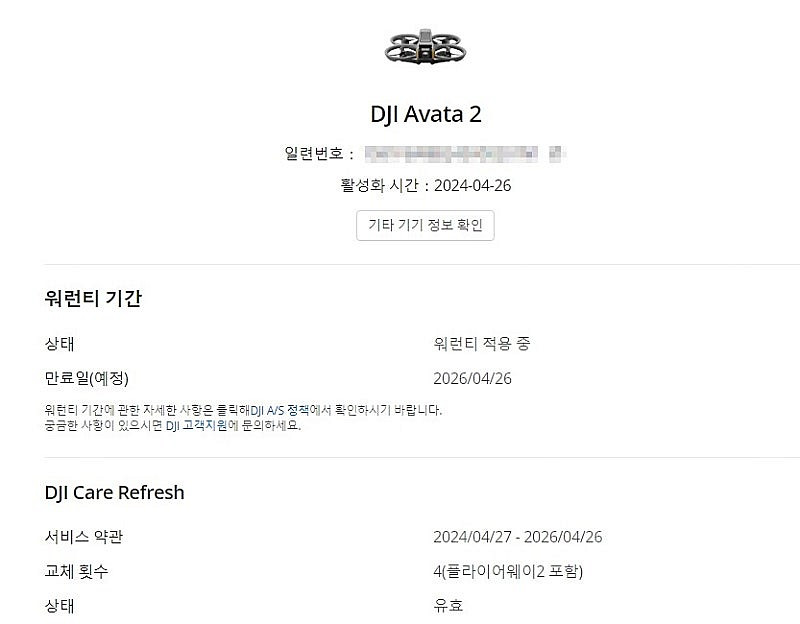This screenshot has height=624, width=800.
Task: Click the 워런티 적용 중 status text
Action: [x=482, y=345]
